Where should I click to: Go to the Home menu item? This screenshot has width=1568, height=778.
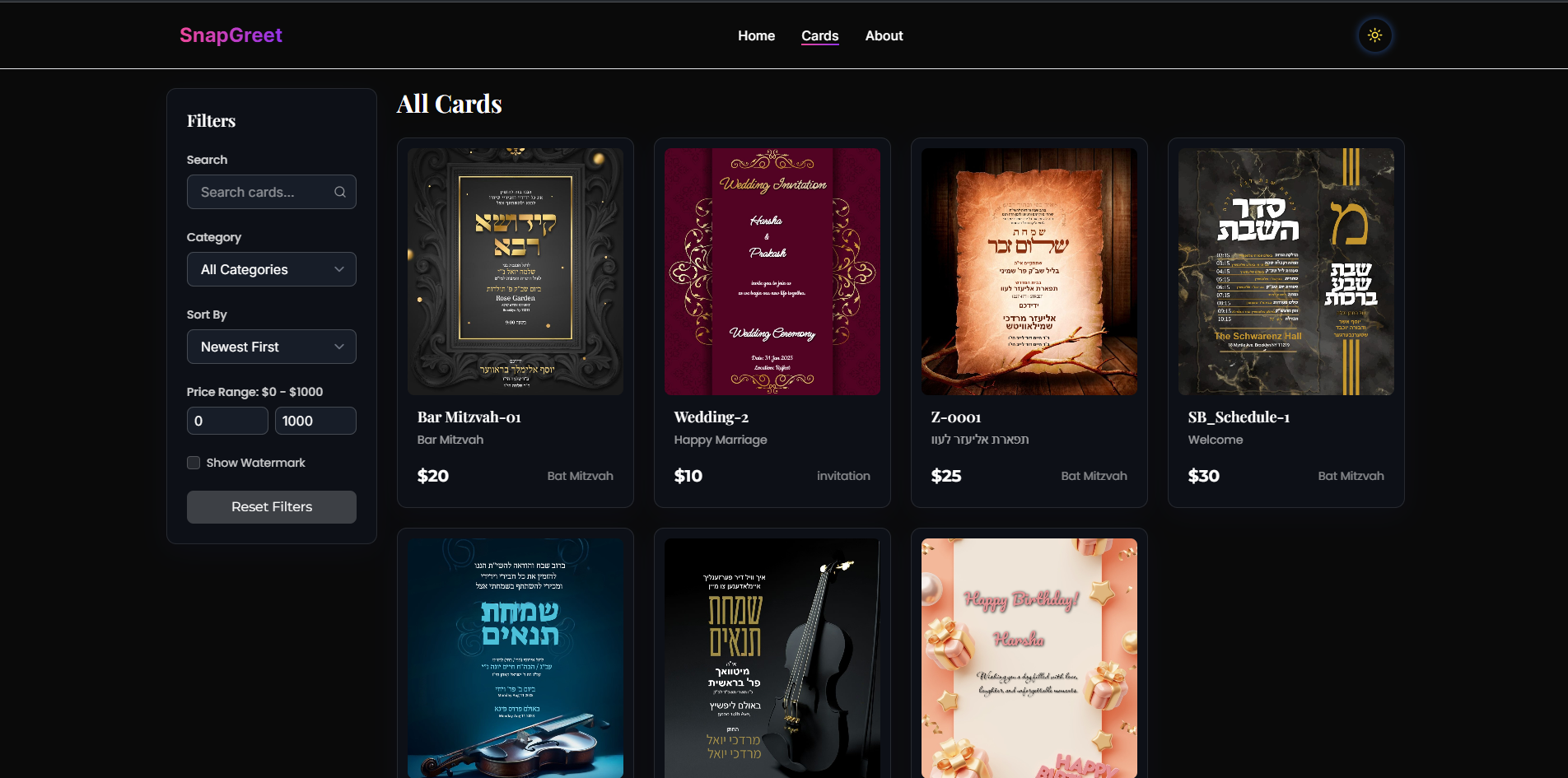click(756, 35)
